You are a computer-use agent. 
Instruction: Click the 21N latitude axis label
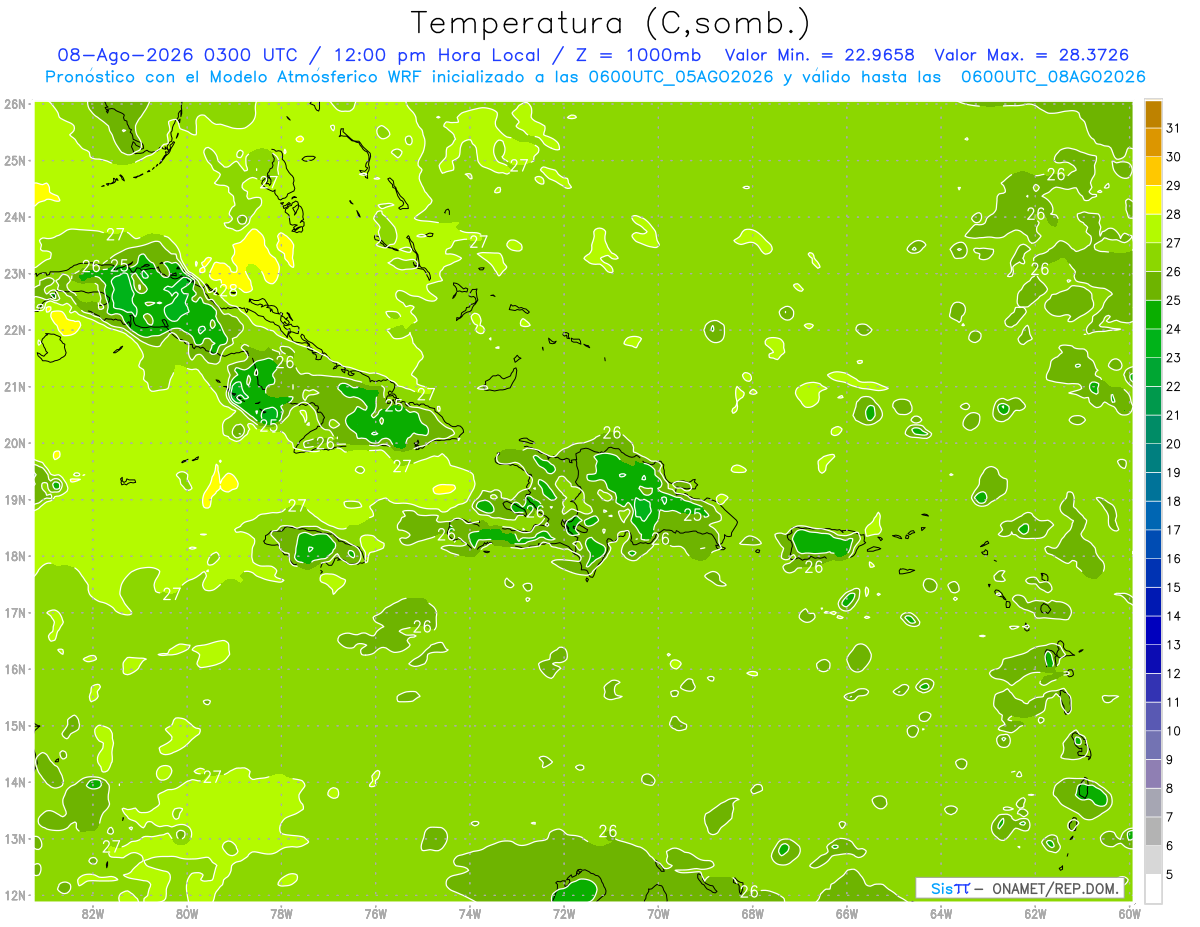[x=15, y=386]
